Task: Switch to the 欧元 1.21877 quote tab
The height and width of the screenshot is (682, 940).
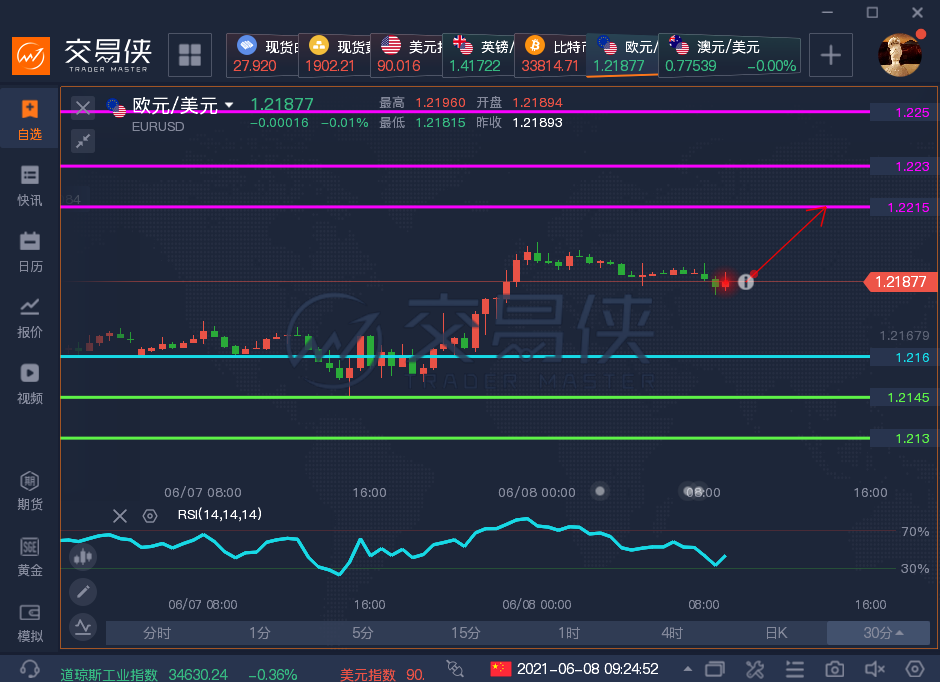Action: [622, 55]
